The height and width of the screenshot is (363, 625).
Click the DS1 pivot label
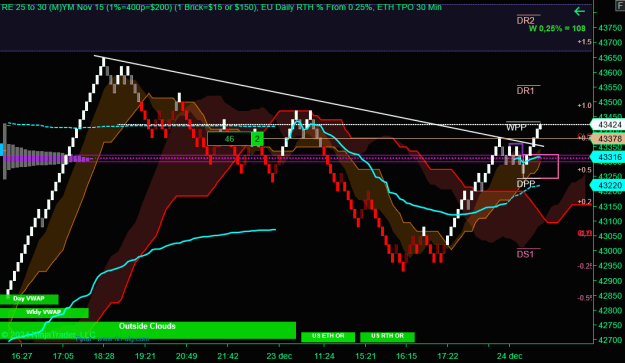pos(525,254)
